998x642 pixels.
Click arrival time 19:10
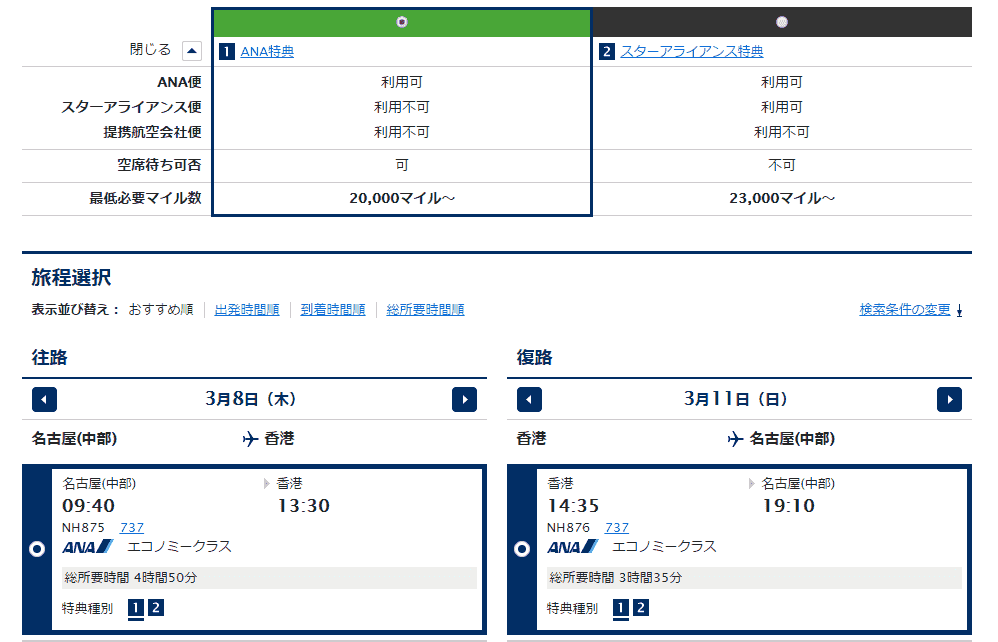(789, 506)
